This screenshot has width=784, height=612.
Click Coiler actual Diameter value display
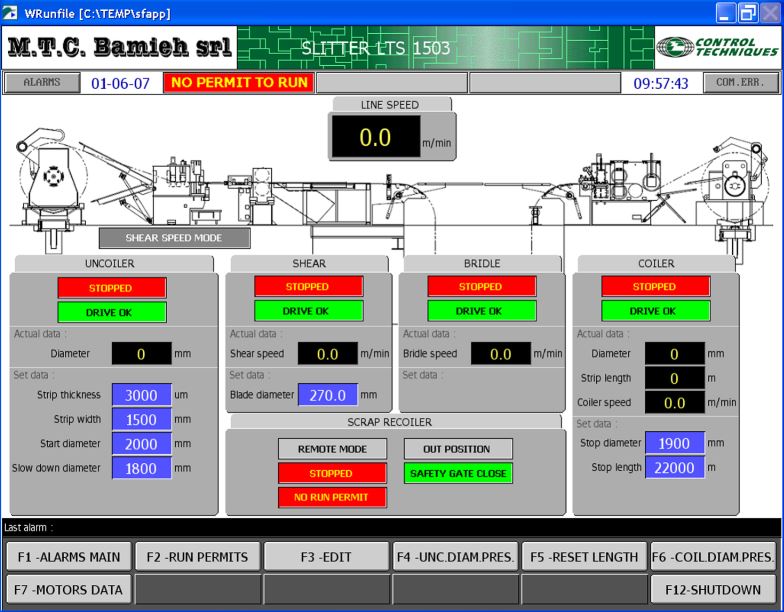pos(674,354)
